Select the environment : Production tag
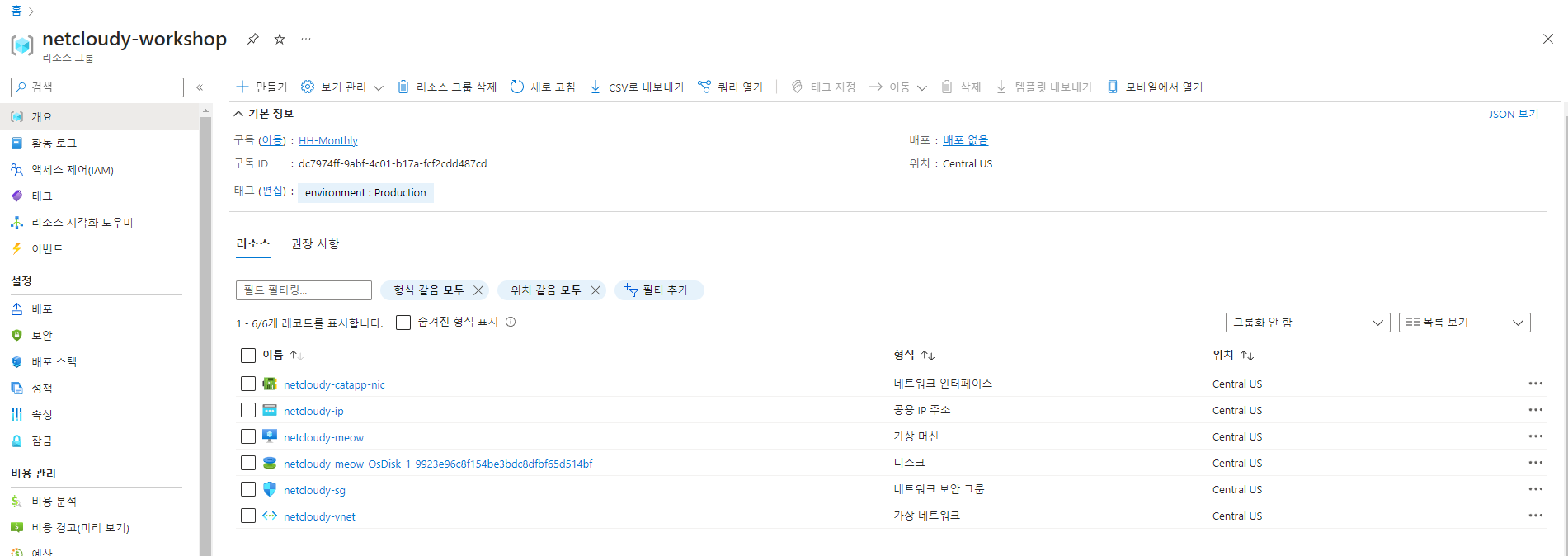This screenshot has width=1568, height=556. coord(365,192)
